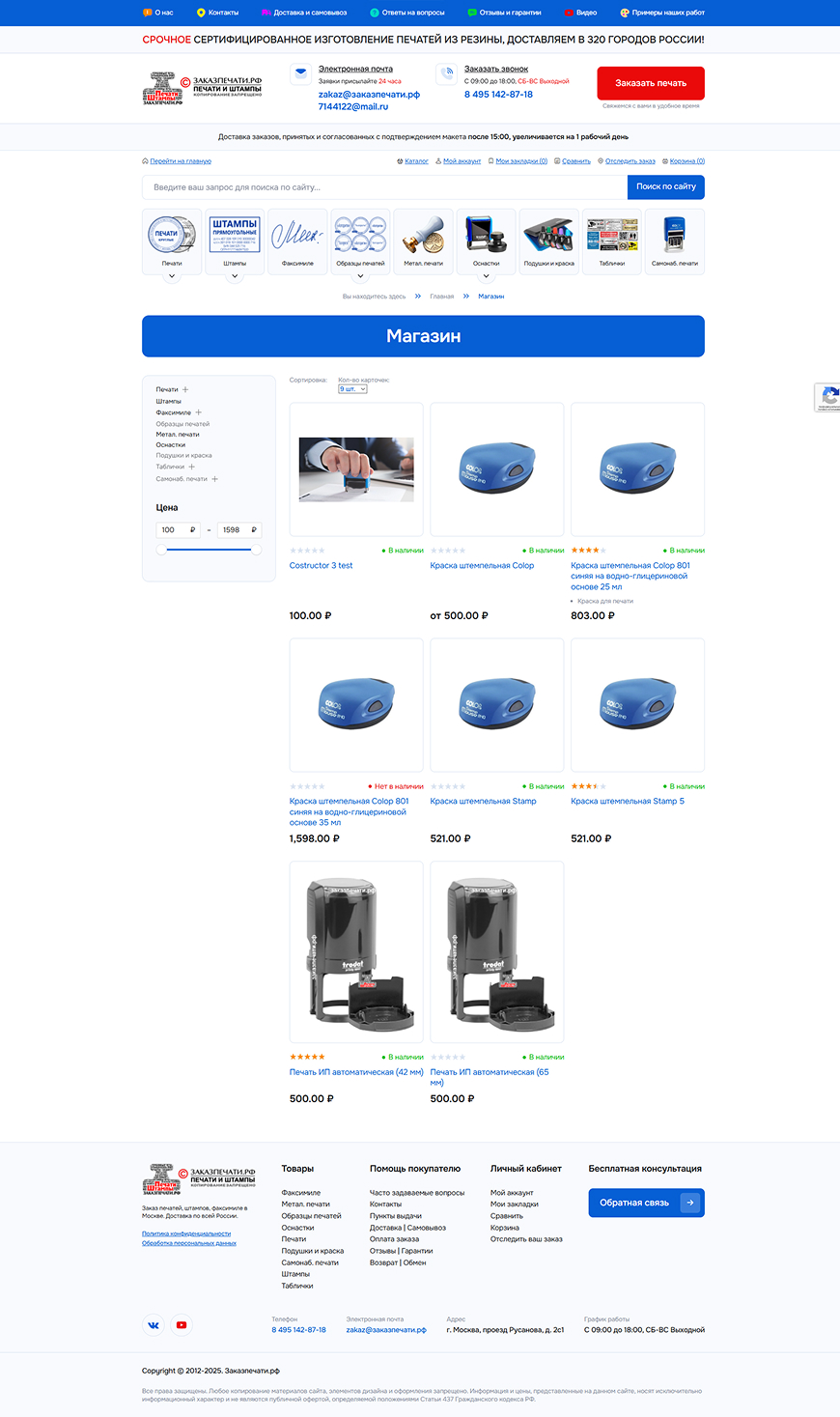Expand the Таблички sidebar plus sign

[191, 467]
